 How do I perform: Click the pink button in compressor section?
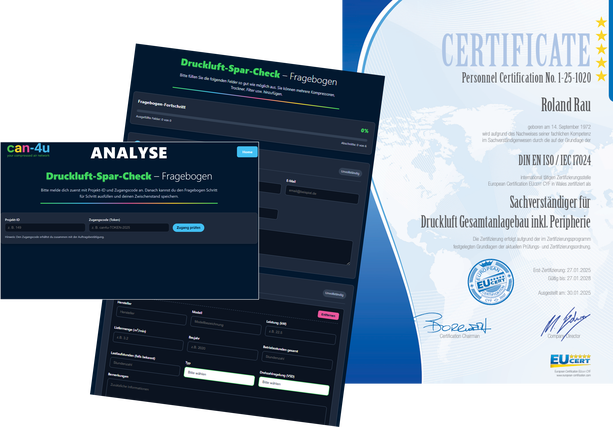tap(326, 315)
